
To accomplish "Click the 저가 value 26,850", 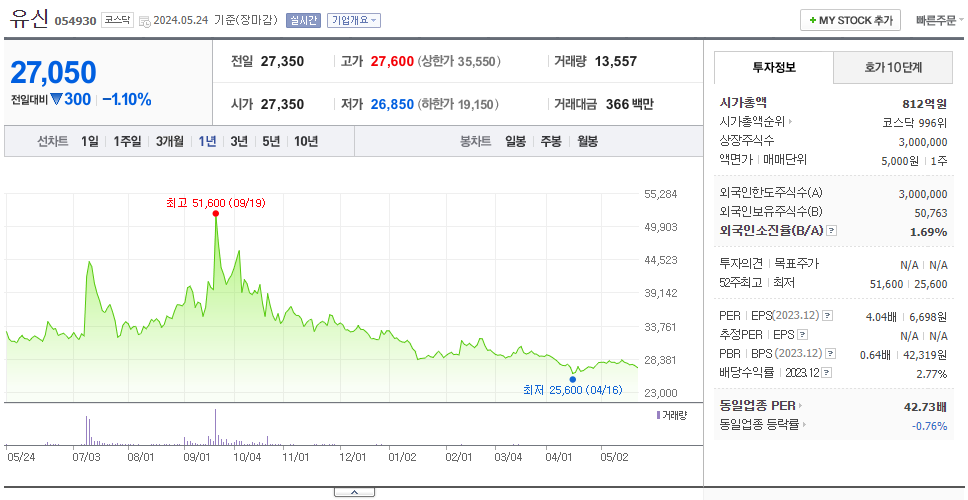I will 392,104.
